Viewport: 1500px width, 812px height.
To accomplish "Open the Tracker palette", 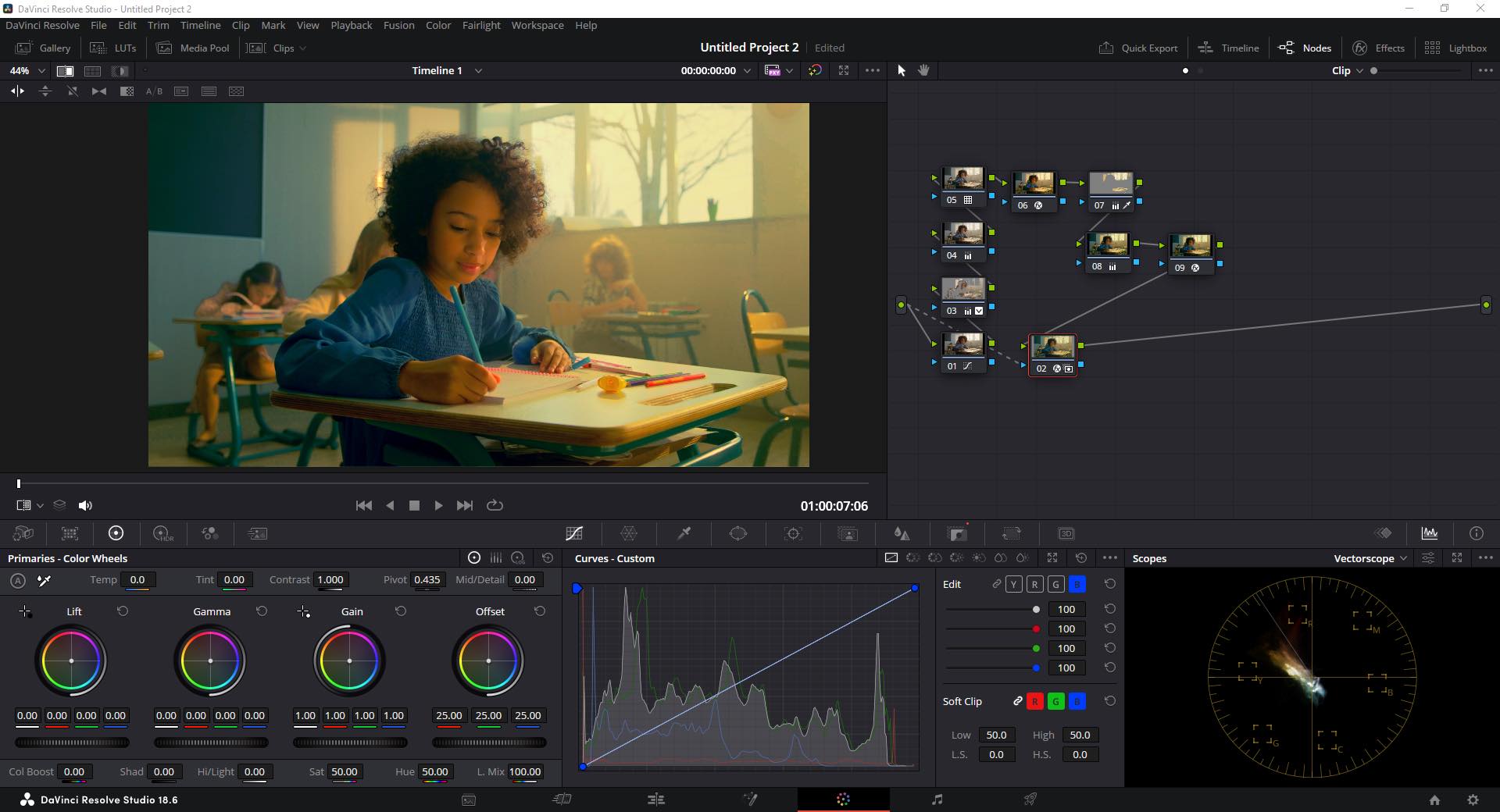I will (x=793, y=533).
